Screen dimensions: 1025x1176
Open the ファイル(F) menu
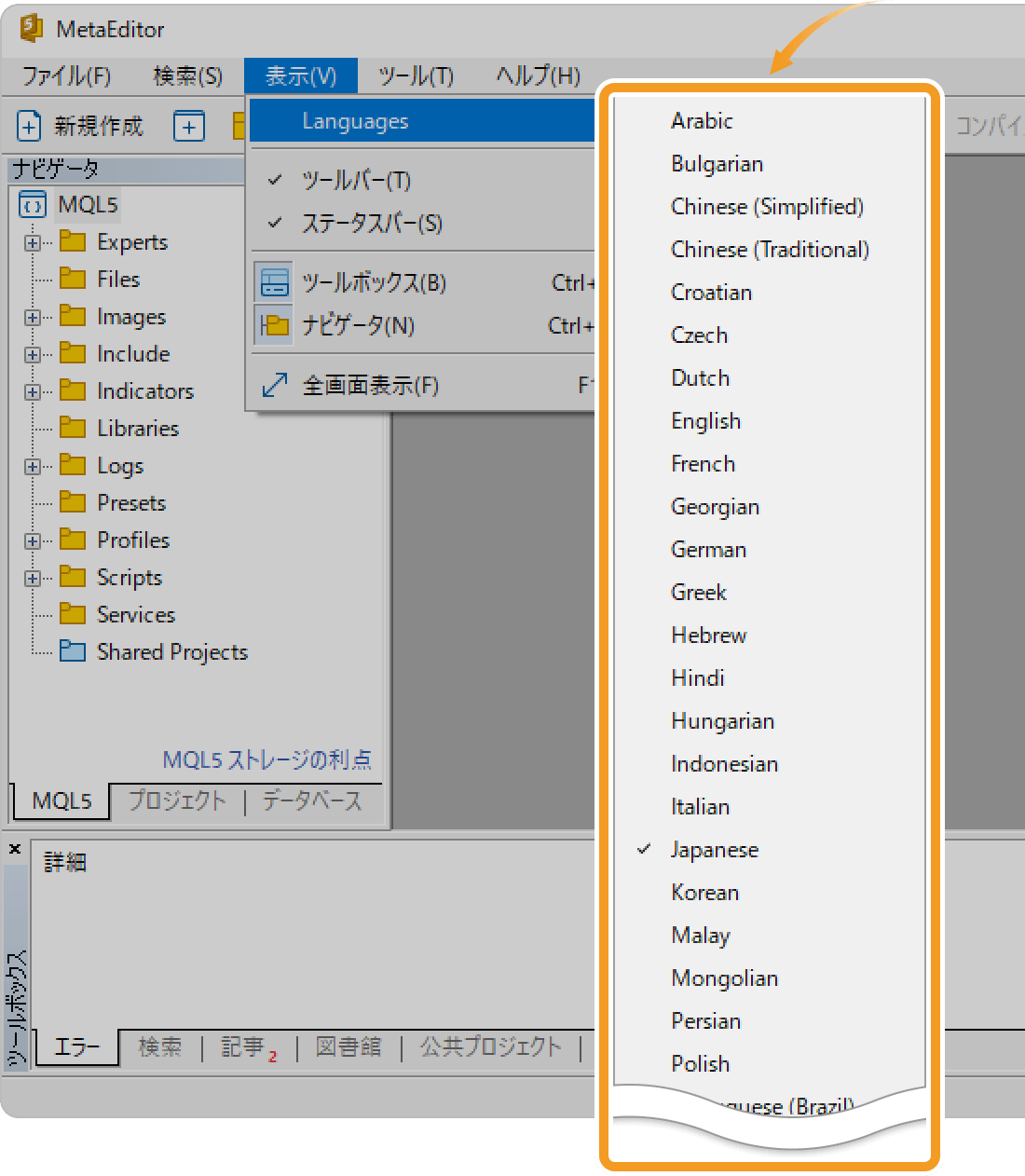pyautogui.click(x=66, y=76)
